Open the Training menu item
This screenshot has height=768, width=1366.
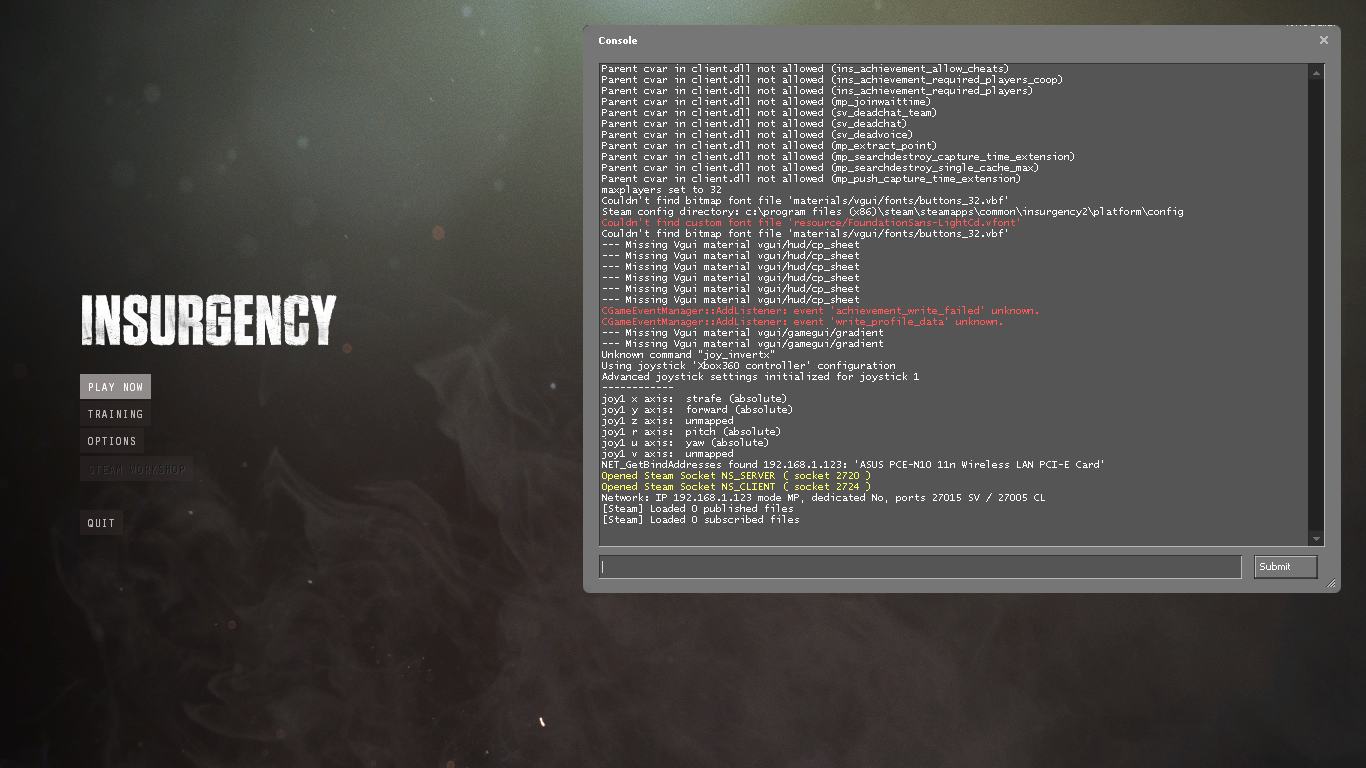pyautogui.click(x=115, y=414)
